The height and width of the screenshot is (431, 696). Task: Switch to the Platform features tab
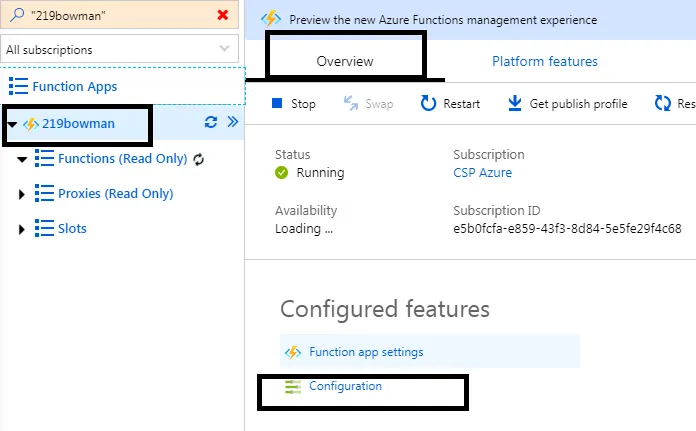coord(545,61)
